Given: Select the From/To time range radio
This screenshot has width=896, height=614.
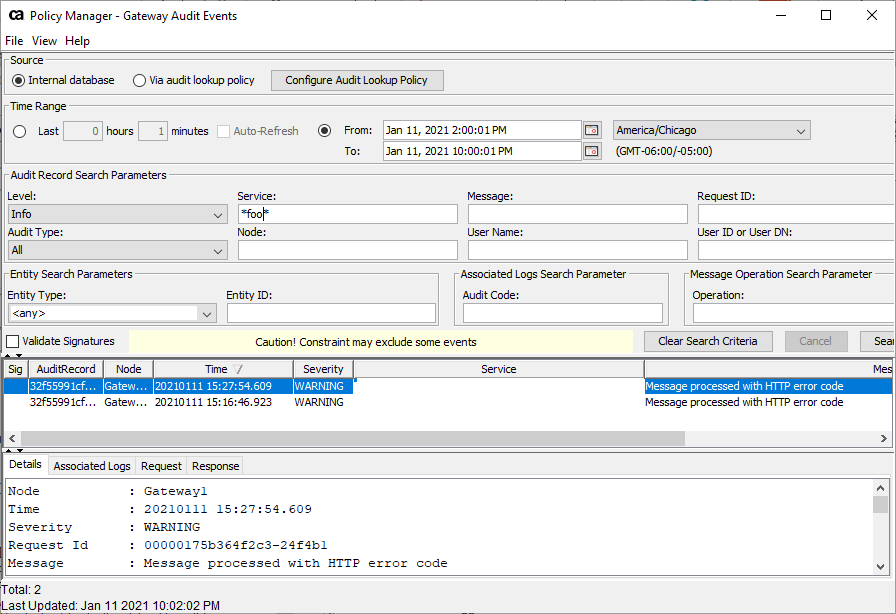Looking at the screenshot, I should (x=325, y=131).
